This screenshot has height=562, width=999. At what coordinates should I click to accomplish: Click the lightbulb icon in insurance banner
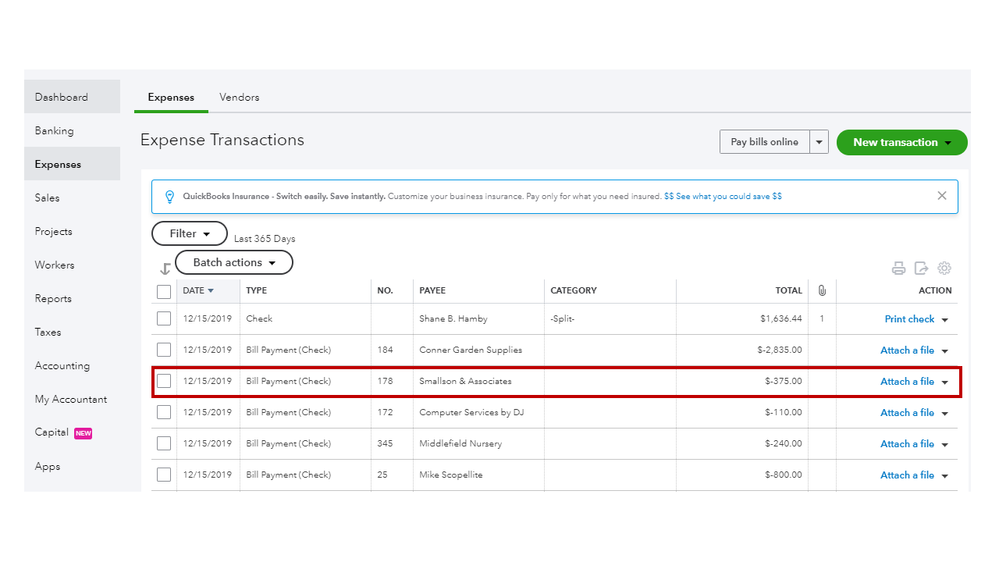pos(170,197)
